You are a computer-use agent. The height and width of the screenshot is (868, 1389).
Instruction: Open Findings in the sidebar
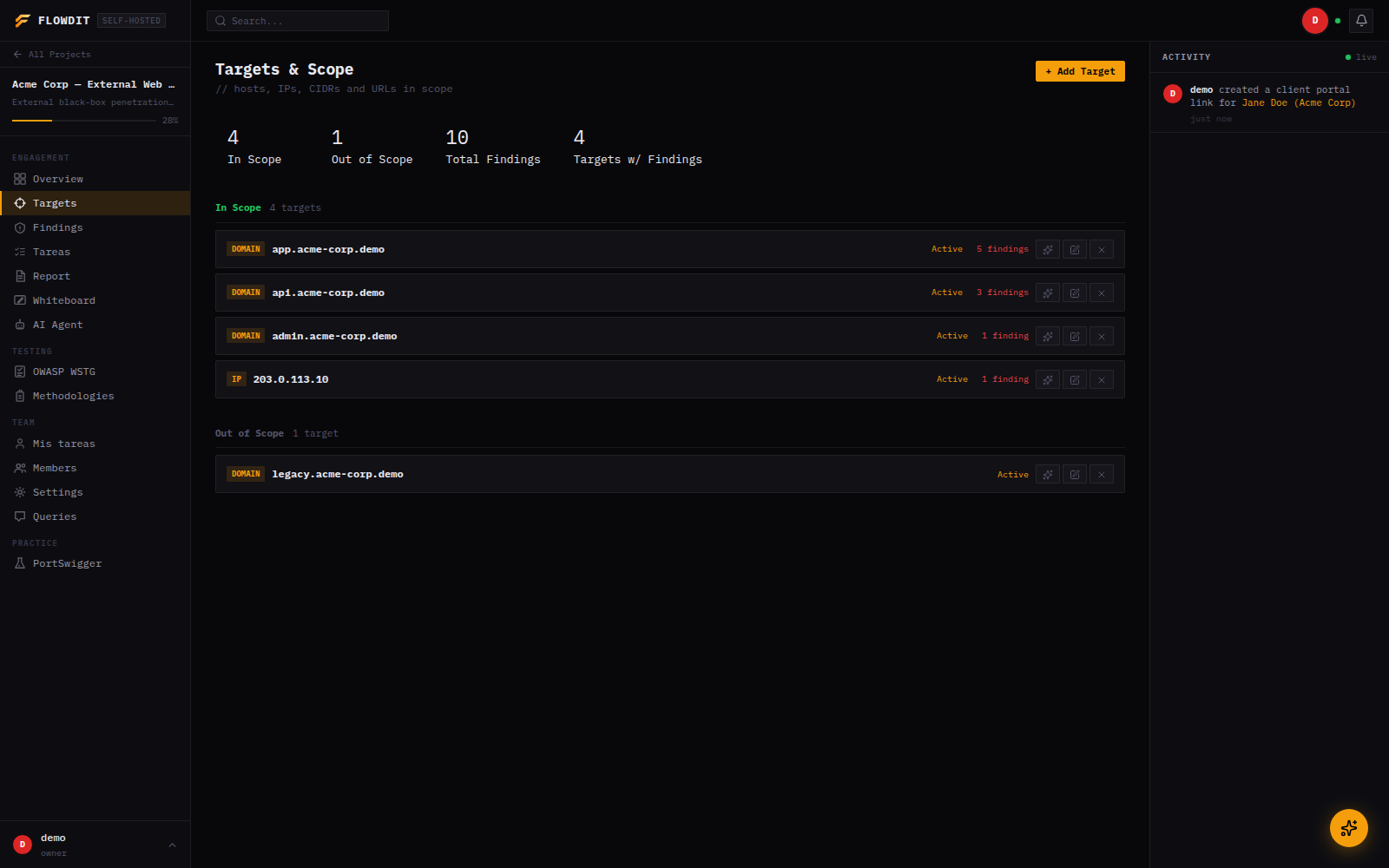95,227
